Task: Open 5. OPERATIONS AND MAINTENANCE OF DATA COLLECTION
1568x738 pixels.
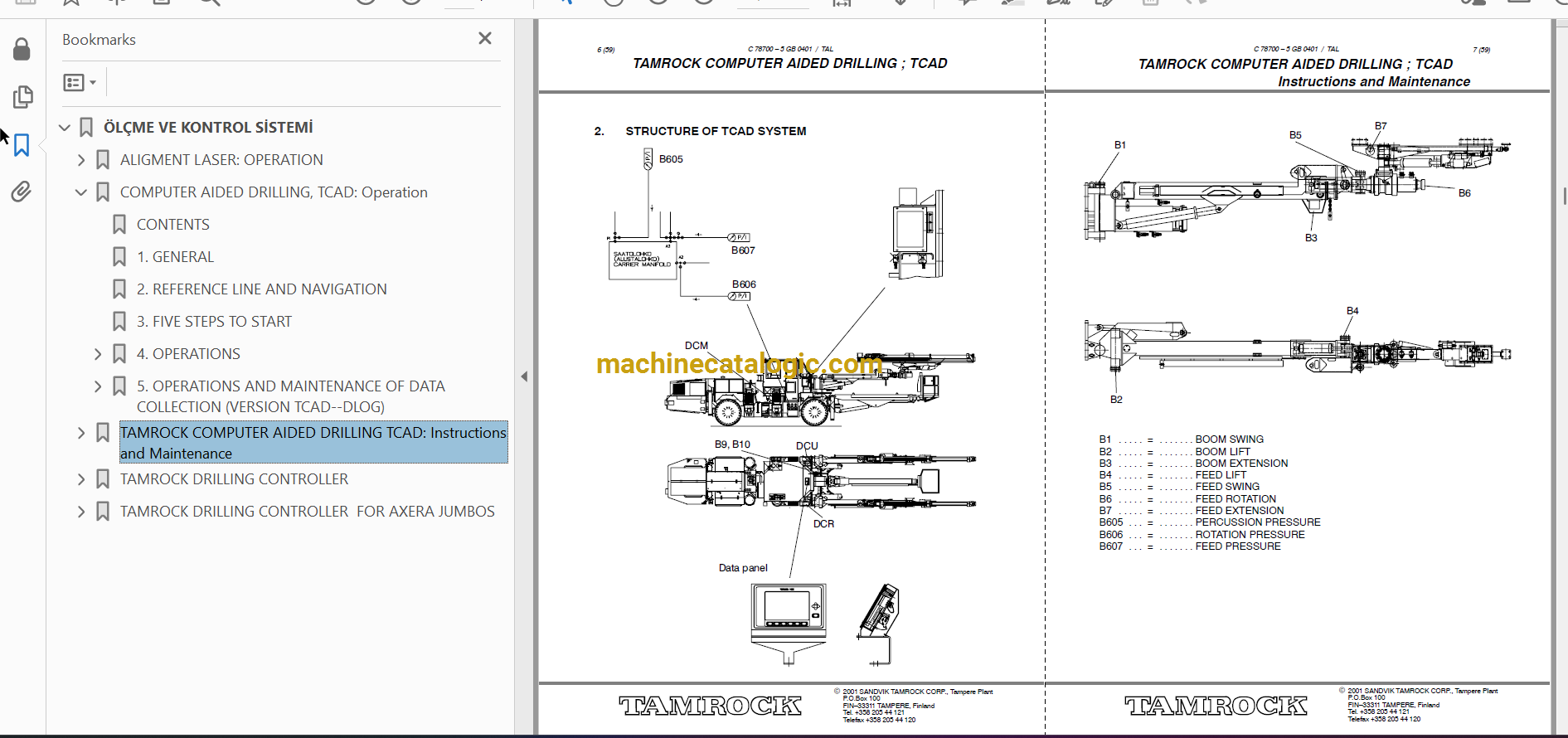Action: pos(291,396)
